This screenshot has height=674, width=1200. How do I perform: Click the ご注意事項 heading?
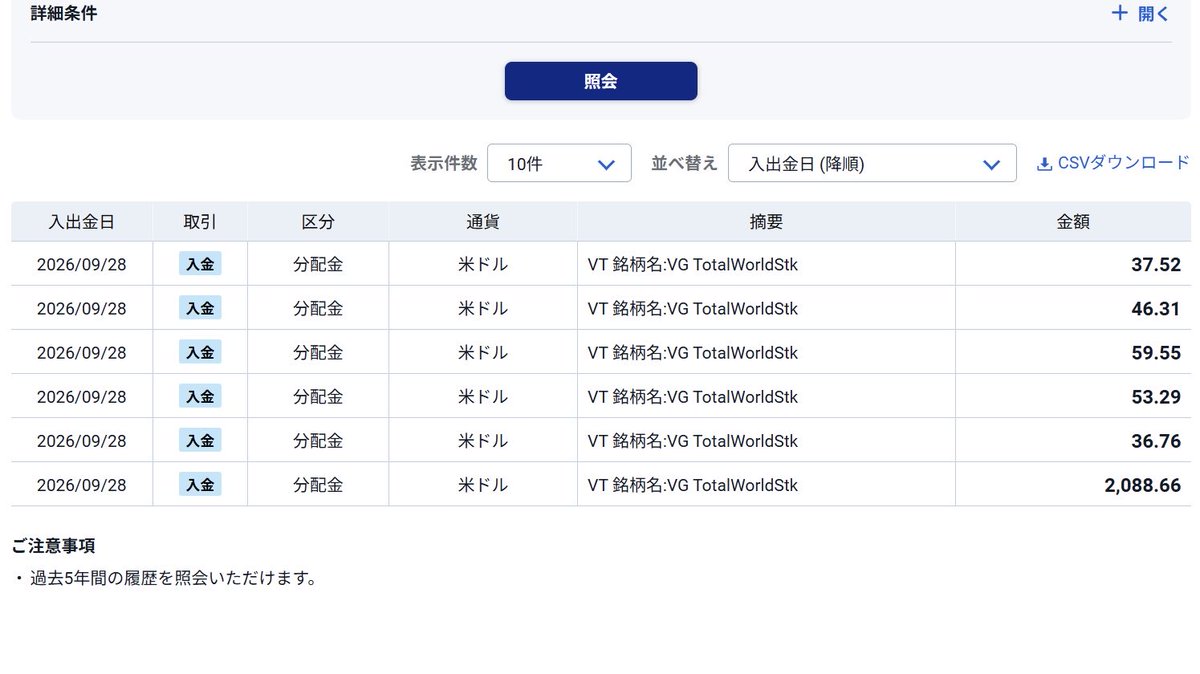click(54, 546)
